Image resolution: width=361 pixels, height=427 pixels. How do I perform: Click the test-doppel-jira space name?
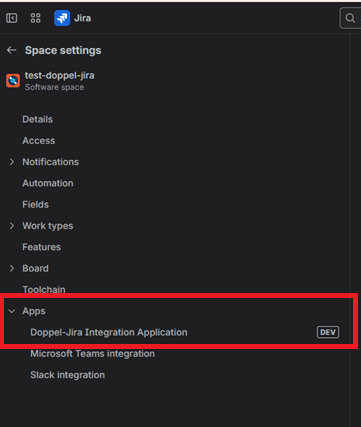(59, 76)
